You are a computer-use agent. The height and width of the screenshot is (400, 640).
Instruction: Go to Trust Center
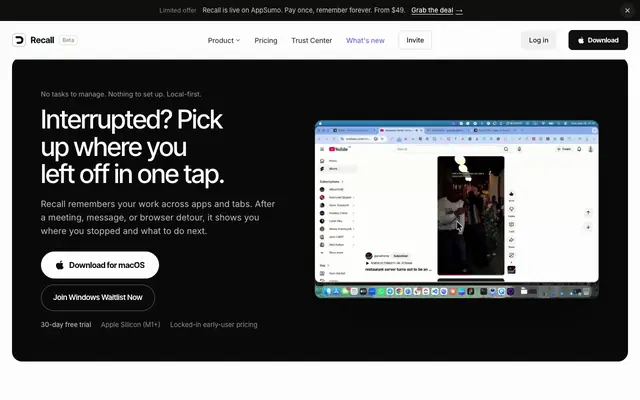tap(311, 40)
